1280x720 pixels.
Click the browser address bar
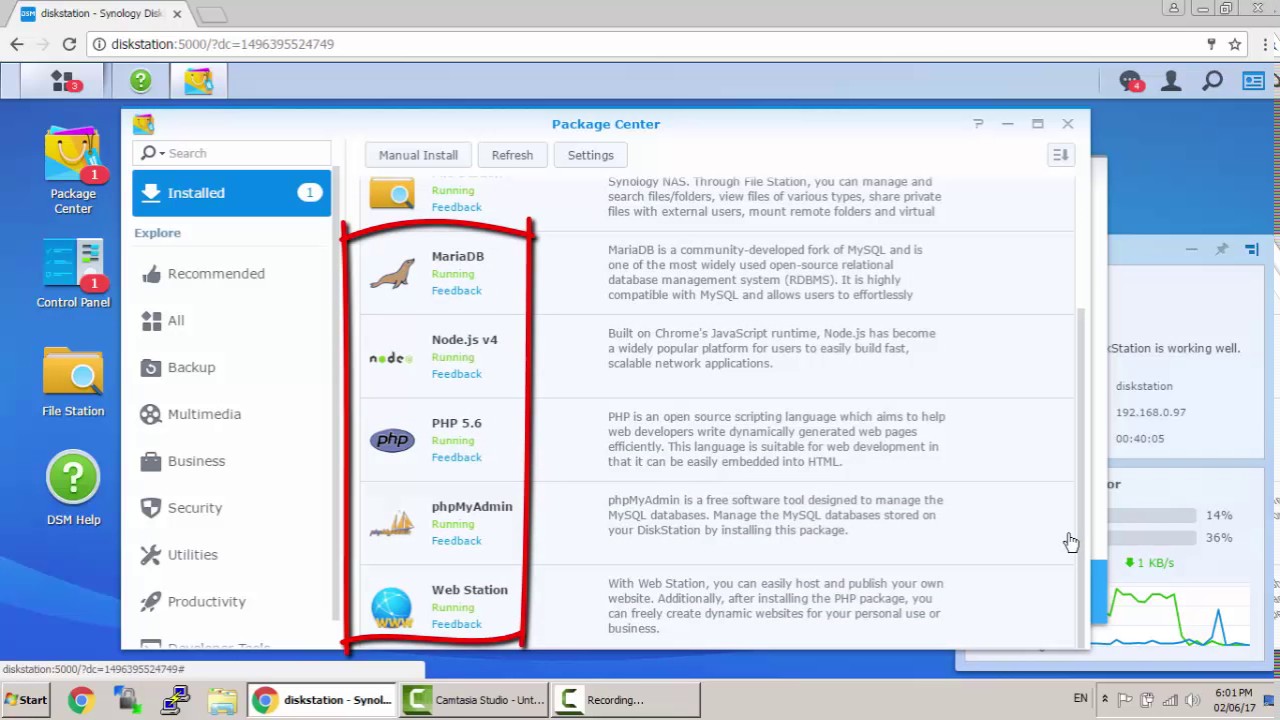pyautogui.click(x=640, y=44)
